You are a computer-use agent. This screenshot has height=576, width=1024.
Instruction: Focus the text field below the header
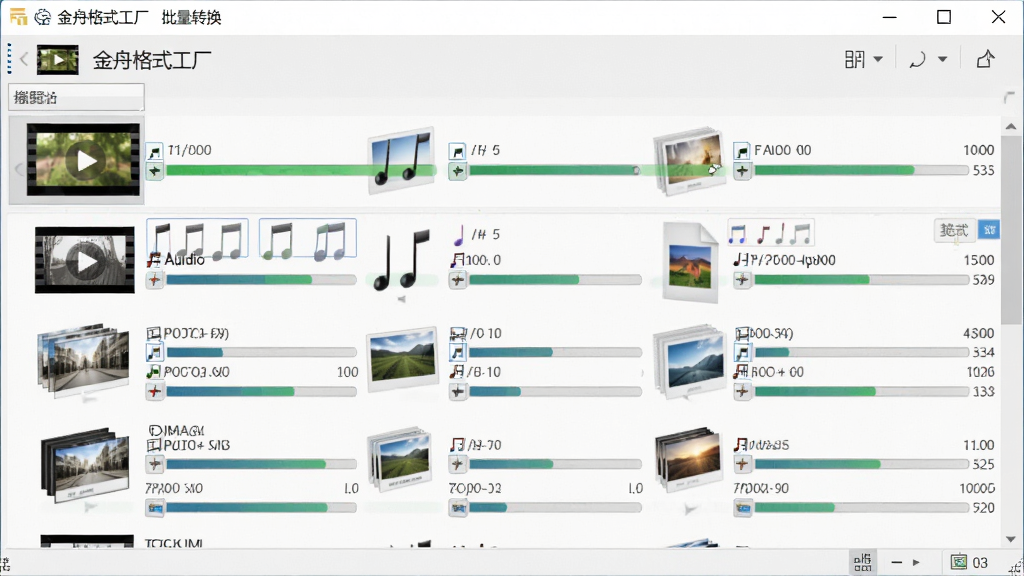(76, 97)
